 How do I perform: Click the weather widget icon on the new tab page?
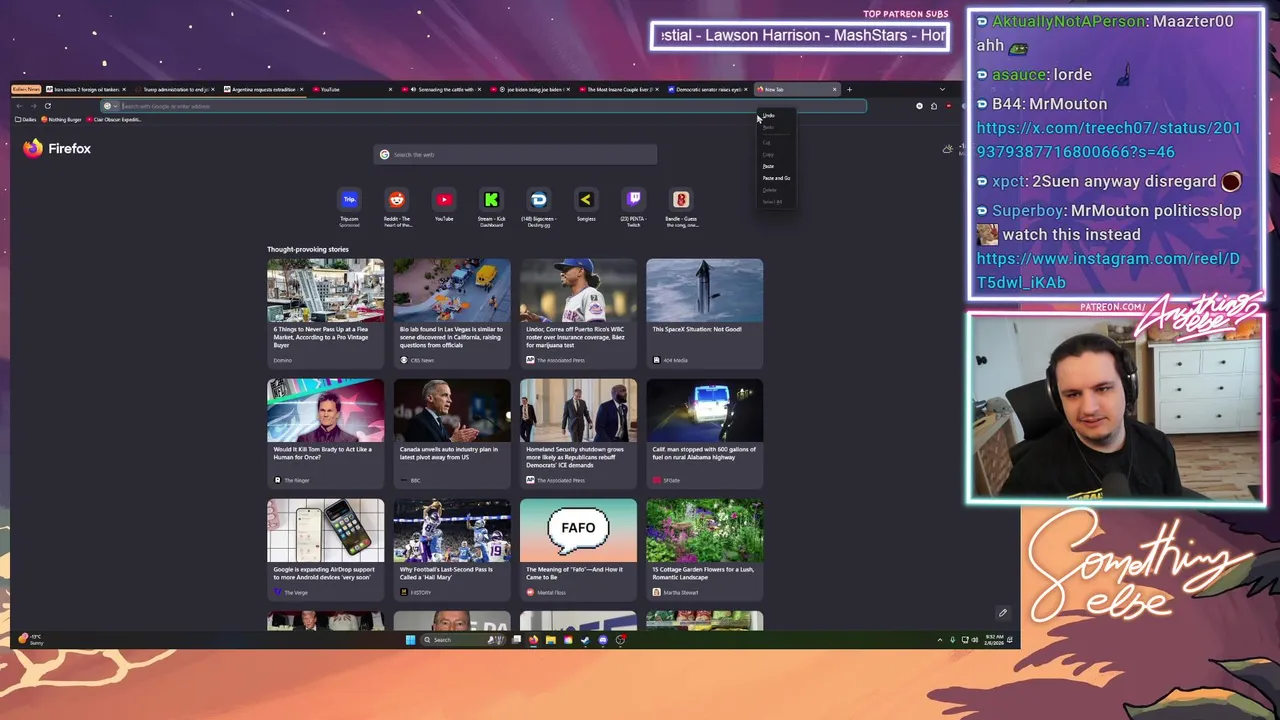coord(948,149)
